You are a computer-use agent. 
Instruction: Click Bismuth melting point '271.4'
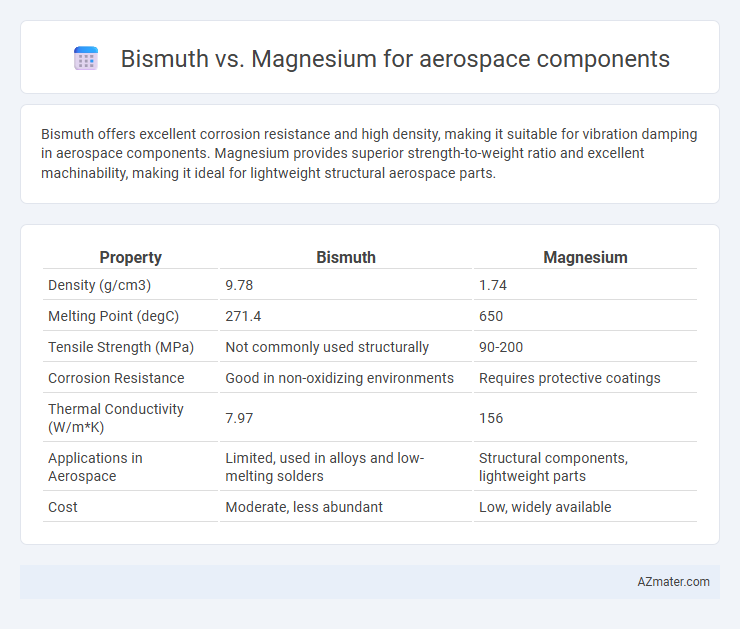[x=243, y=316]
